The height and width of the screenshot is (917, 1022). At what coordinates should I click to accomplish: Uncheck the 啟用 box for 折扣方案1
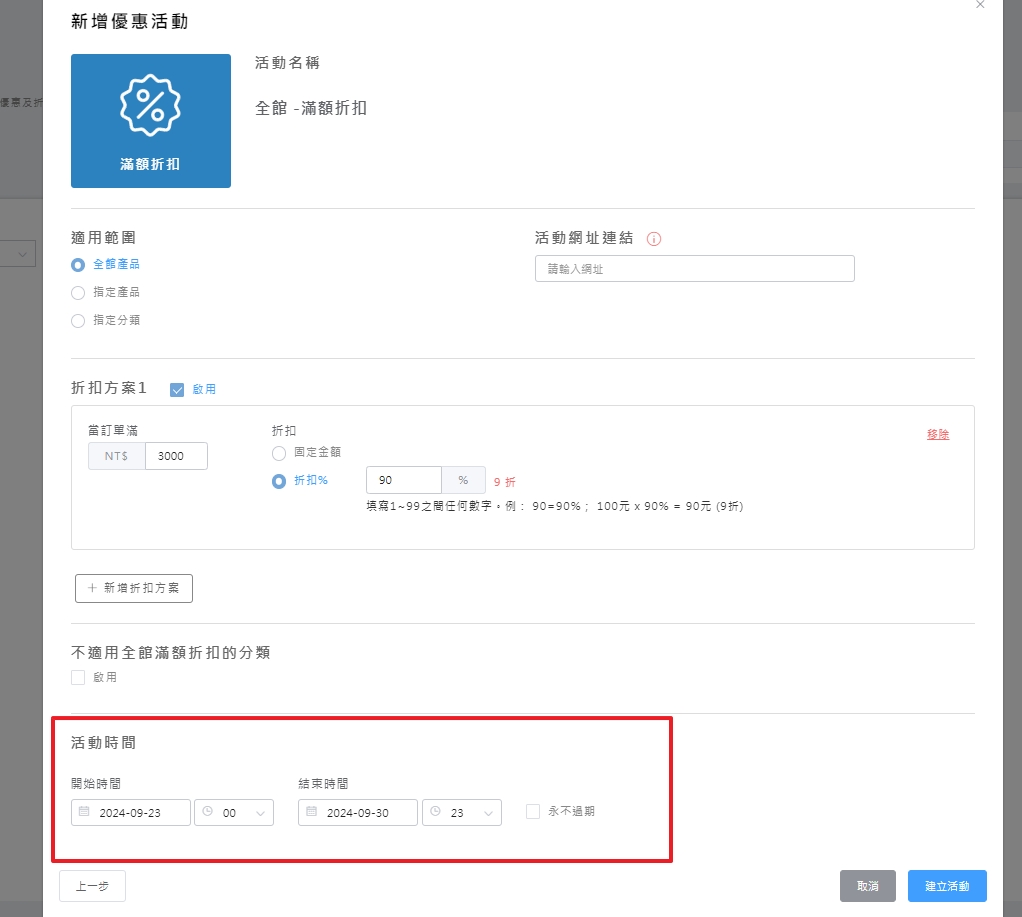(x=178, y=389)
